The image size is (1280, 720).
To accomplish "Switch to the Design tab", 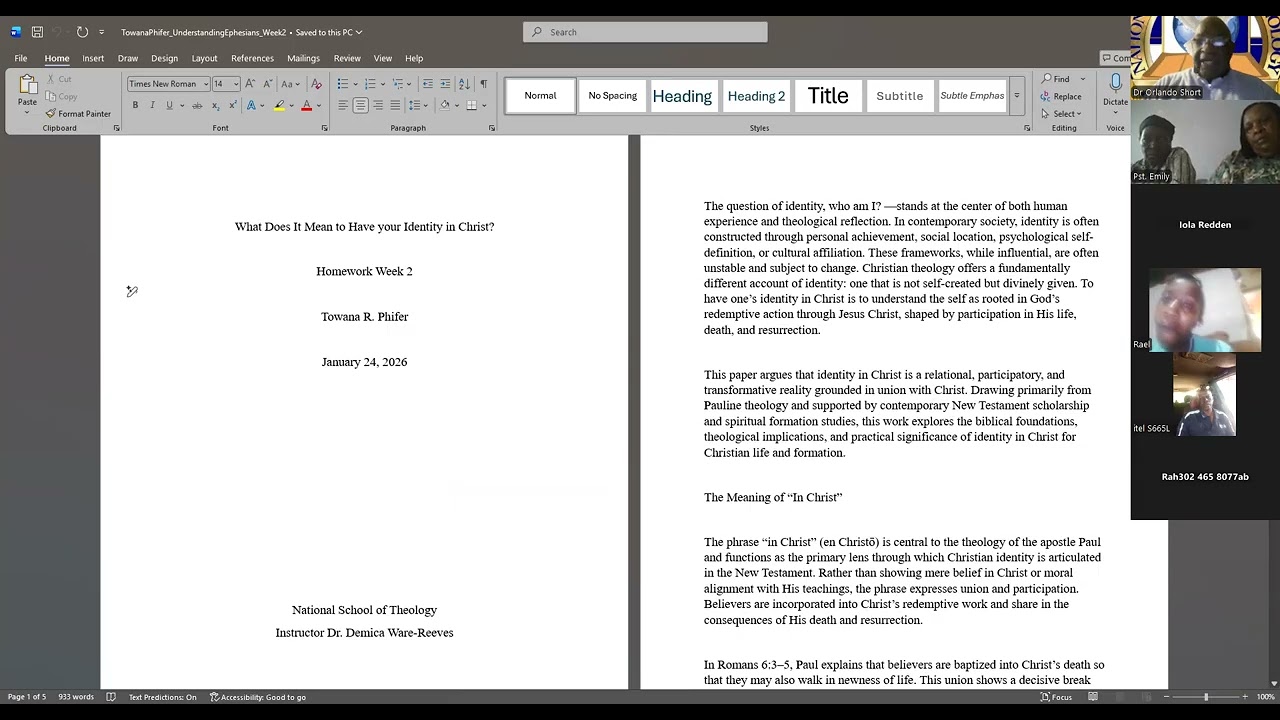I will (x=164, y=58).
